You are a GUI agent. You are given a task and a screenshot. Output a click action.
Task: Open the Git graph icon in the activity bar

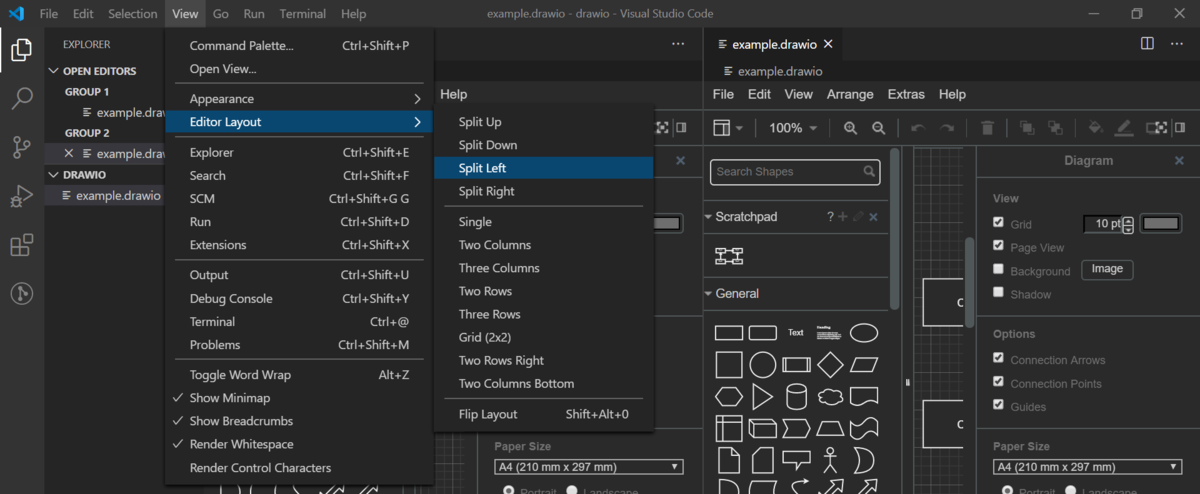(x=21, y=293)
